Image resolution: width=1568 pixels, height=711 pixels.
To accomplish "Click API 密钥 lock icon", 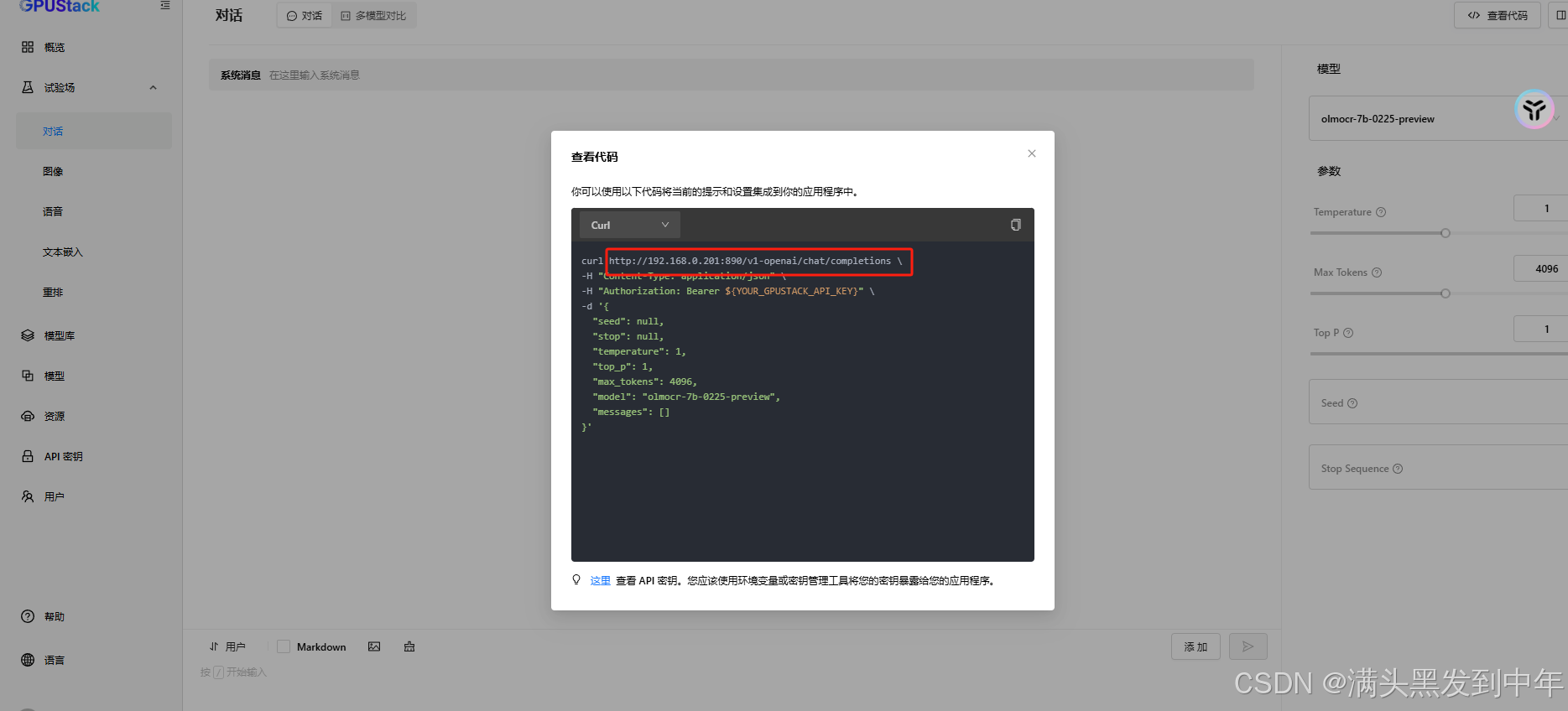I will [28, 456].
